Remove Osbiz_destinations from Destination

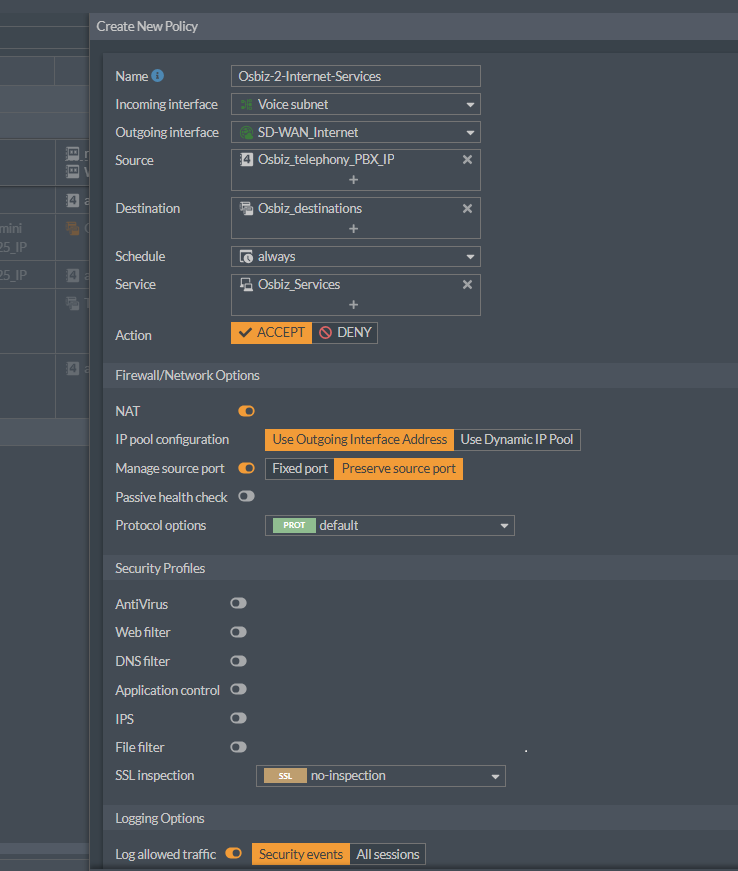click(x=468, y=208)
